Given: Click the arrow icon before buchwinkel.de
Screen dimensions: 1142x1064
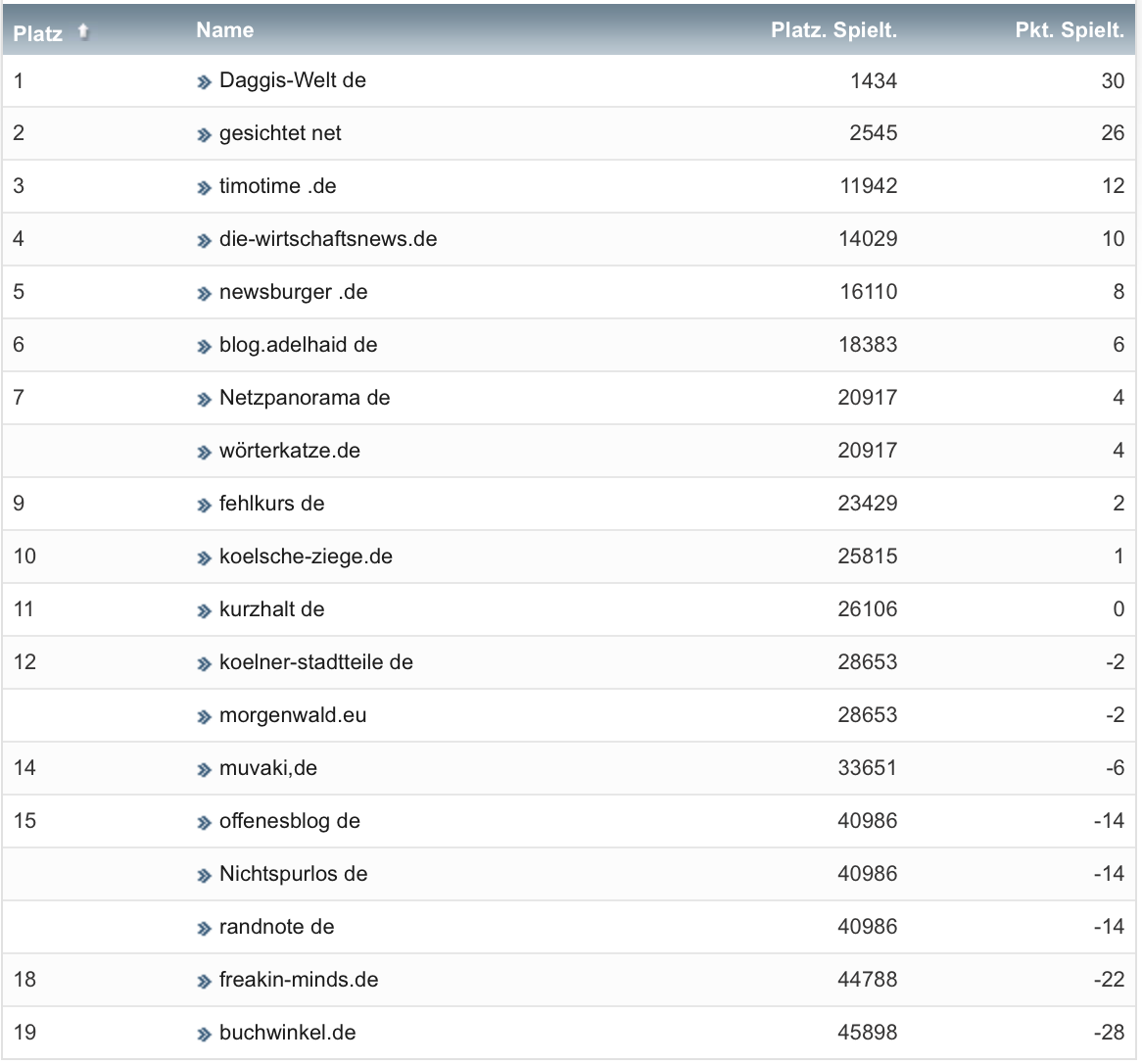Looking at the screenshot, I should [204, 1035].
